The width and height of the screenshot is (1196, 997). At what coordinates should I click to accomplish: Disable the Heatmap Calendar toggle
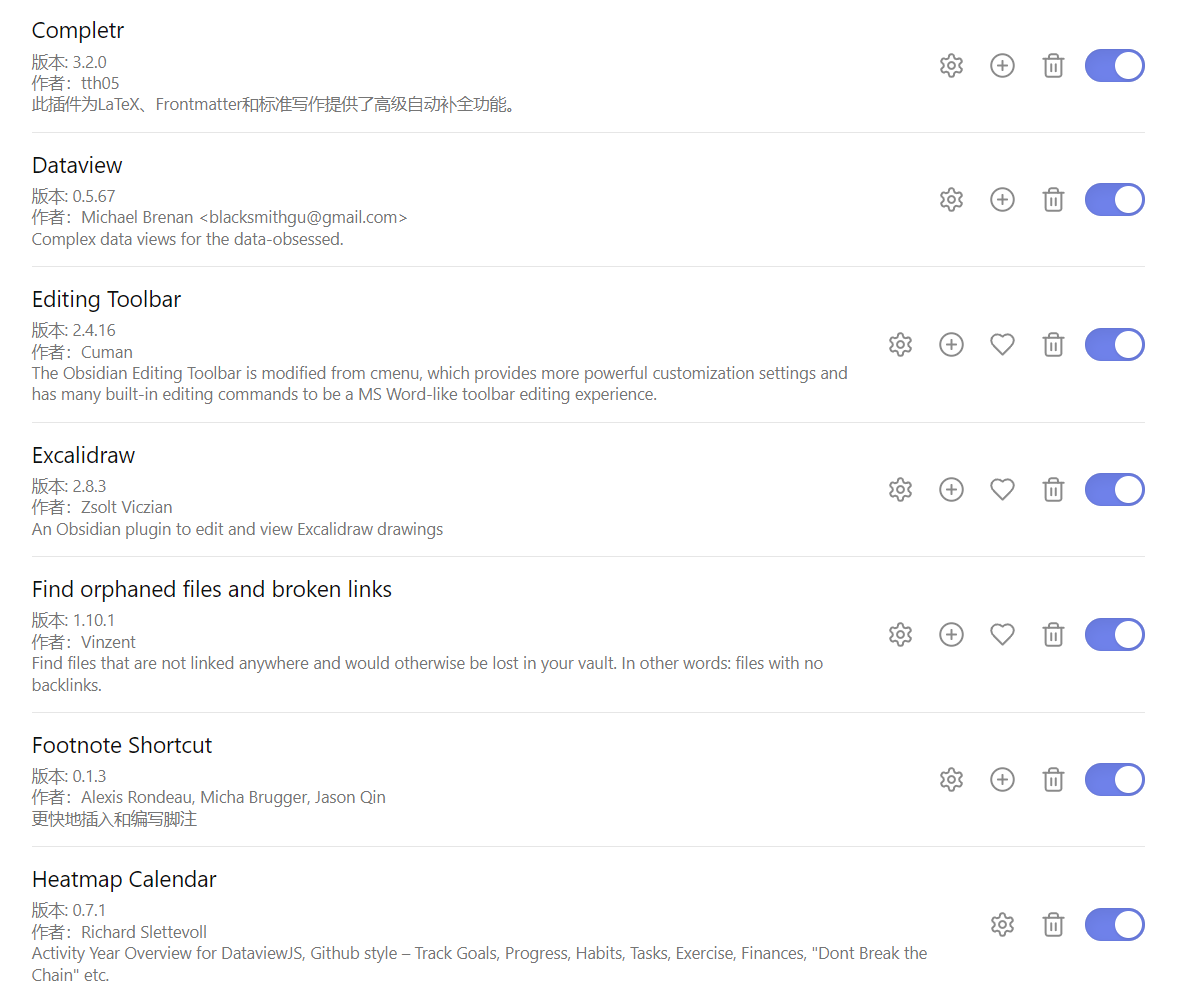click(1114, 925)
